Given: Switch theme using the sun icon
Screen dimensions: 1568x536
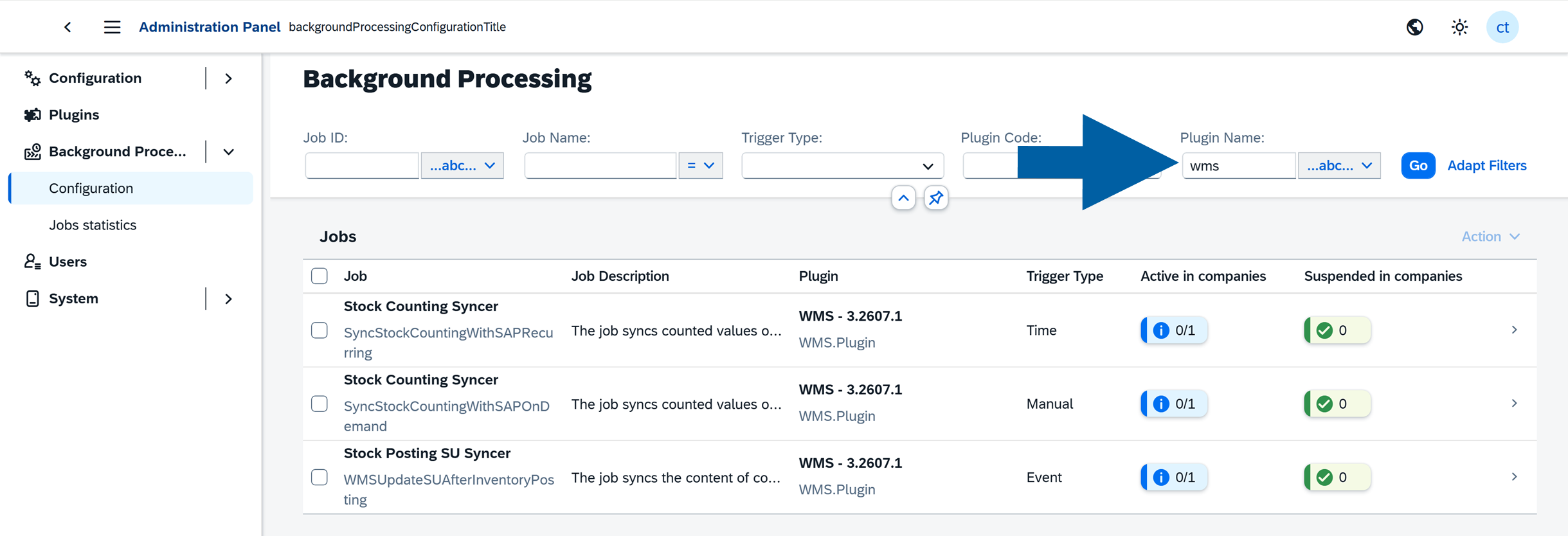Looking at the screenshot, I should point(1459,27).
